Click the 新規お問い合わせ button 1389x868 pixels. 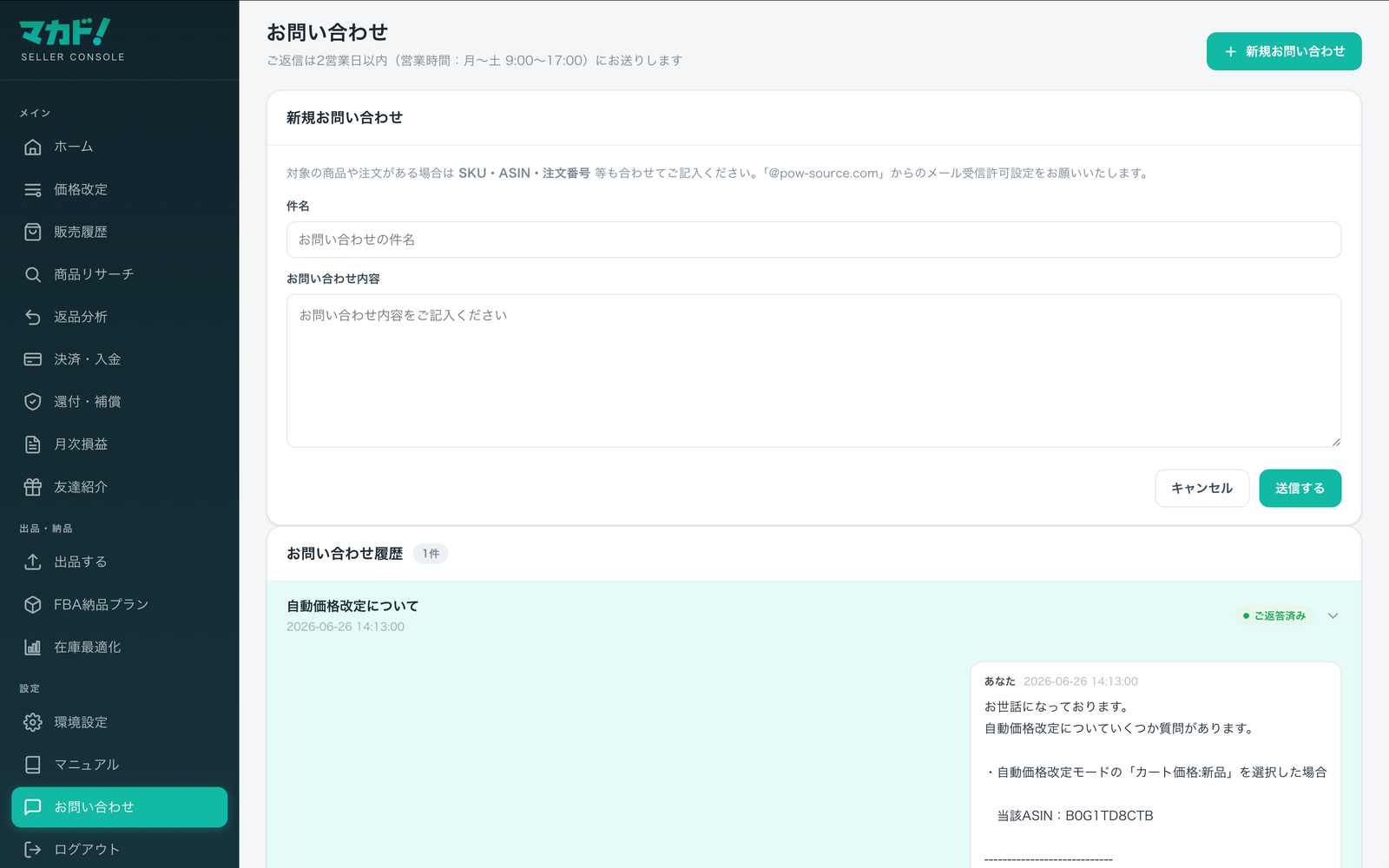[1284, 51]
